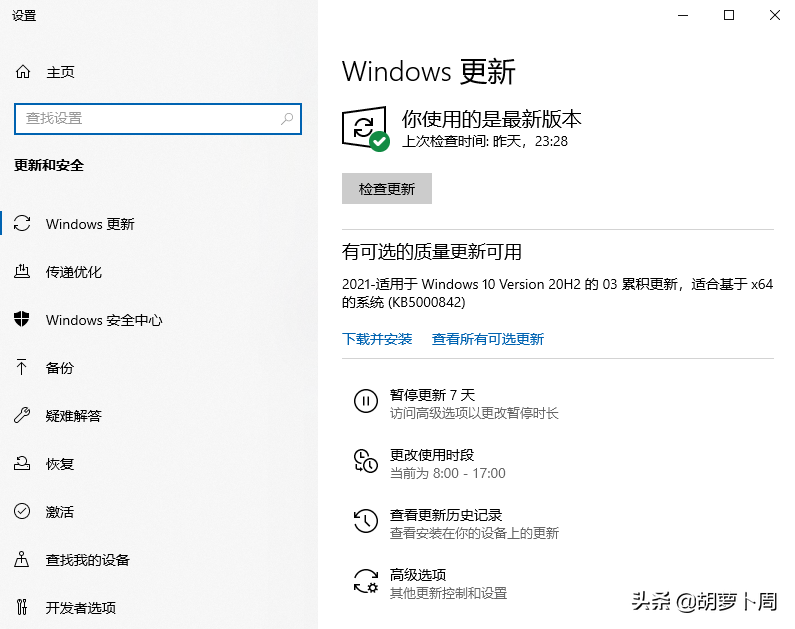This screenshot has width=795, height=629.
Task: Click the update history clock icon
Action: tap(366, 521)
